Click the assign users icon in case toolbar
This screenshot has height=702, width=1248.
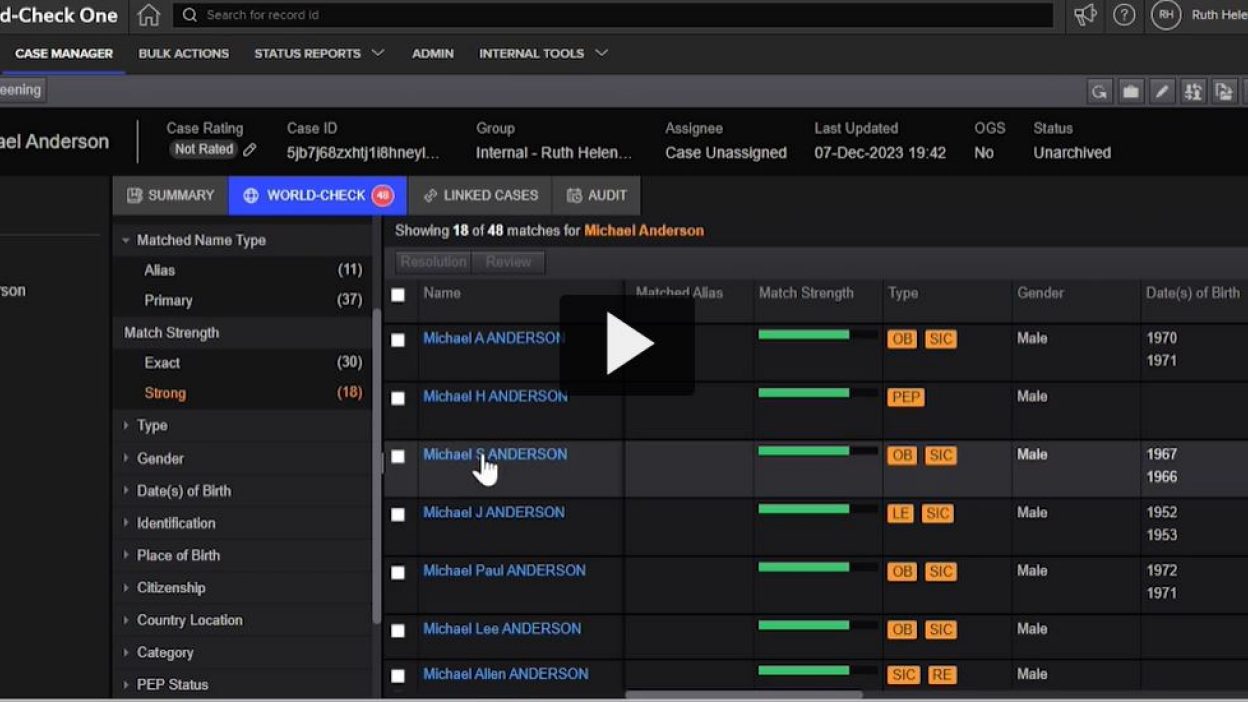coord(1193,92)
